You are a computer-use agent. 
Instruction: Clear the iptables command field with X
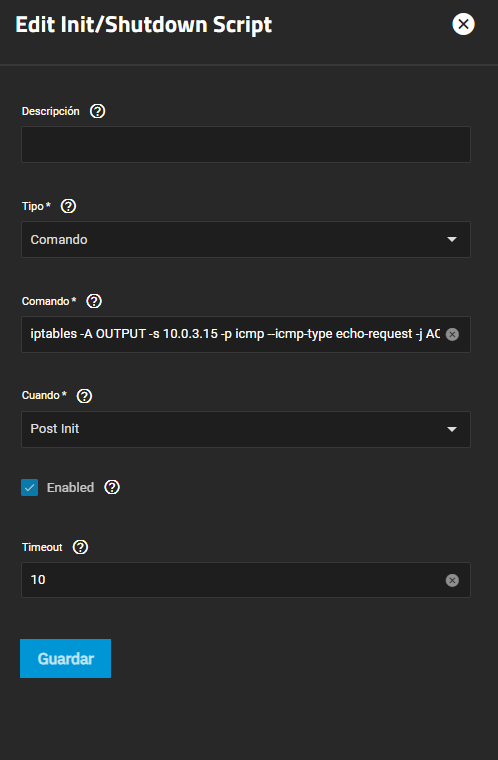pos(452,334)
